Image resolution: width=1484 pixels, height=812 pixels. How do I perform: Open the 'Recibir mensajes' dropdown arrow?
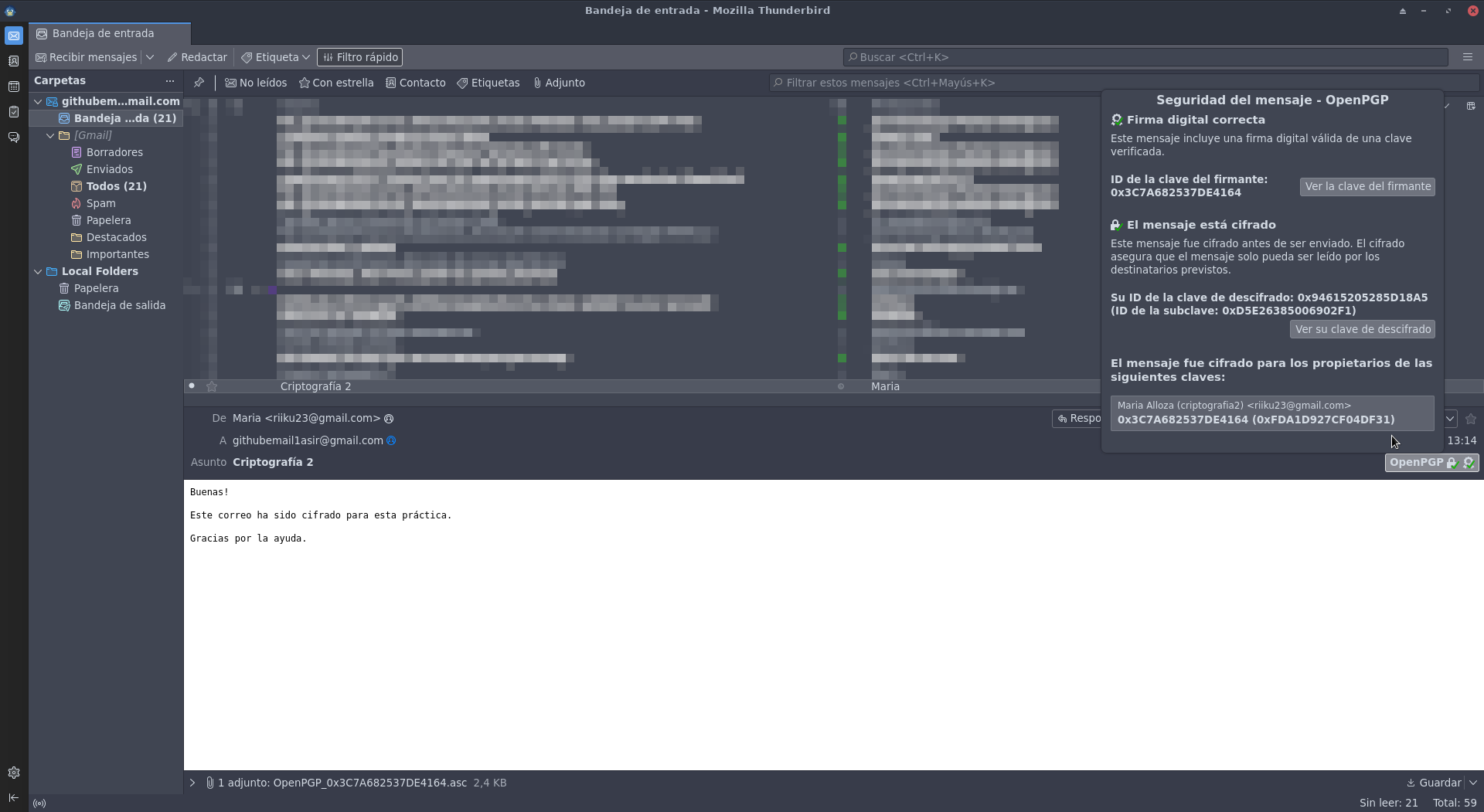coord(150,57)
